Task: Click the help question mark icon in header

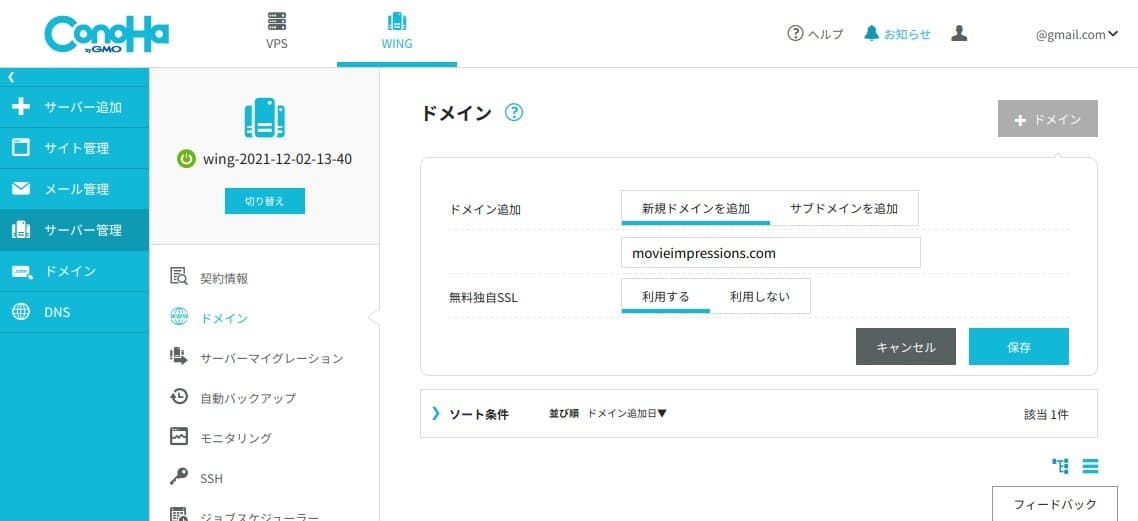Action: (795, 33)
